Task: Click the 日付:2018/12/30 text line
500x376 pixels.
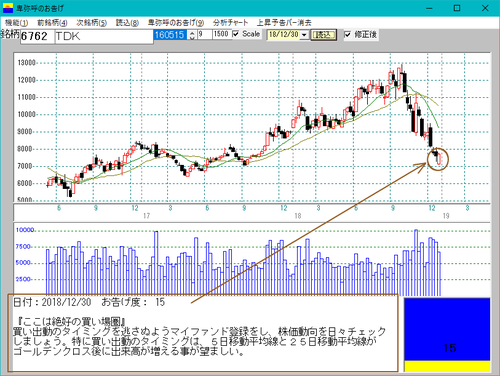Action: coord(89,302)
